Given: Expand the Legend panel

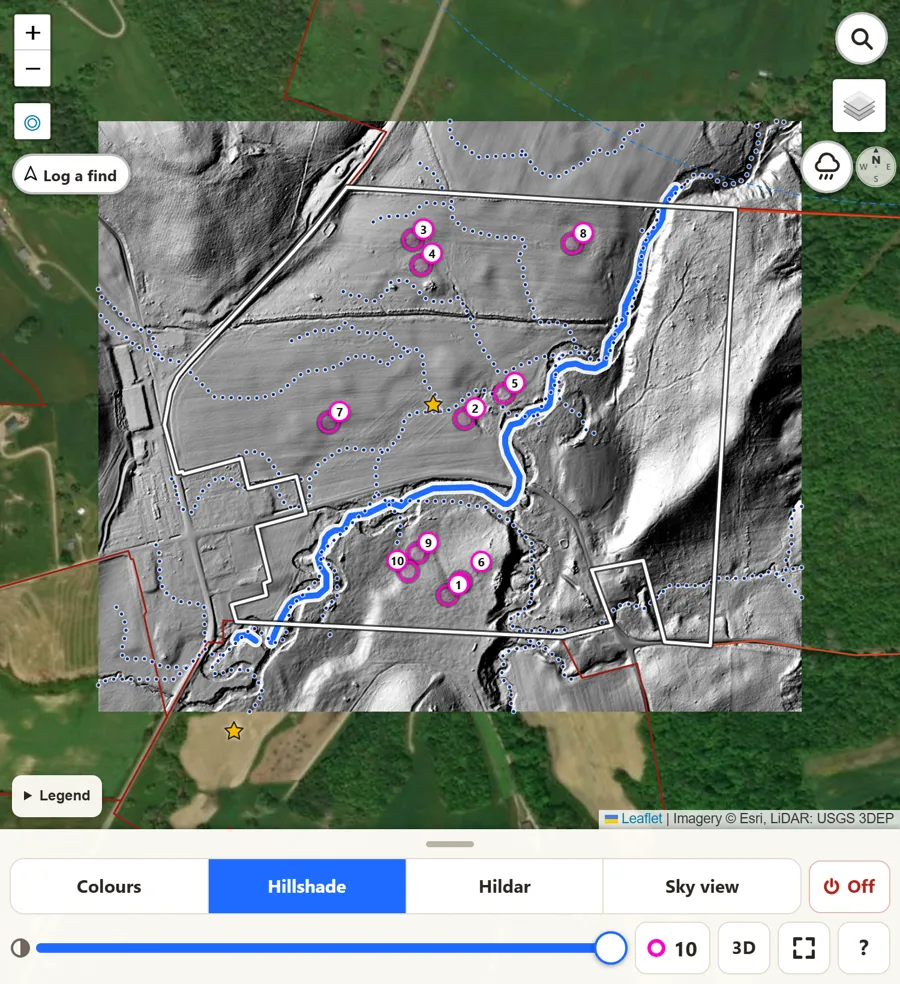Looking at the screenshot, I should tap(57, 796).
